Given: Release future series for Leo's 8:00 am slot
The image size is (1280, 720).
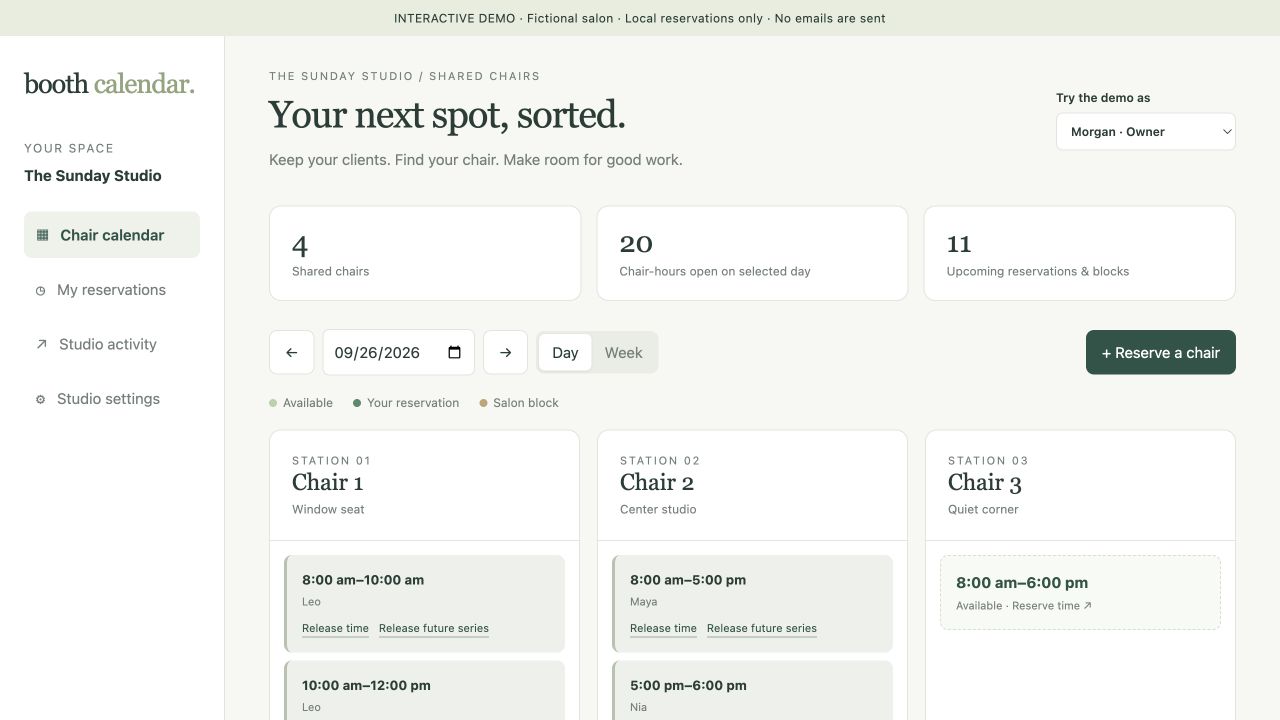Looking at the screenshot, I should click(434, 628).
